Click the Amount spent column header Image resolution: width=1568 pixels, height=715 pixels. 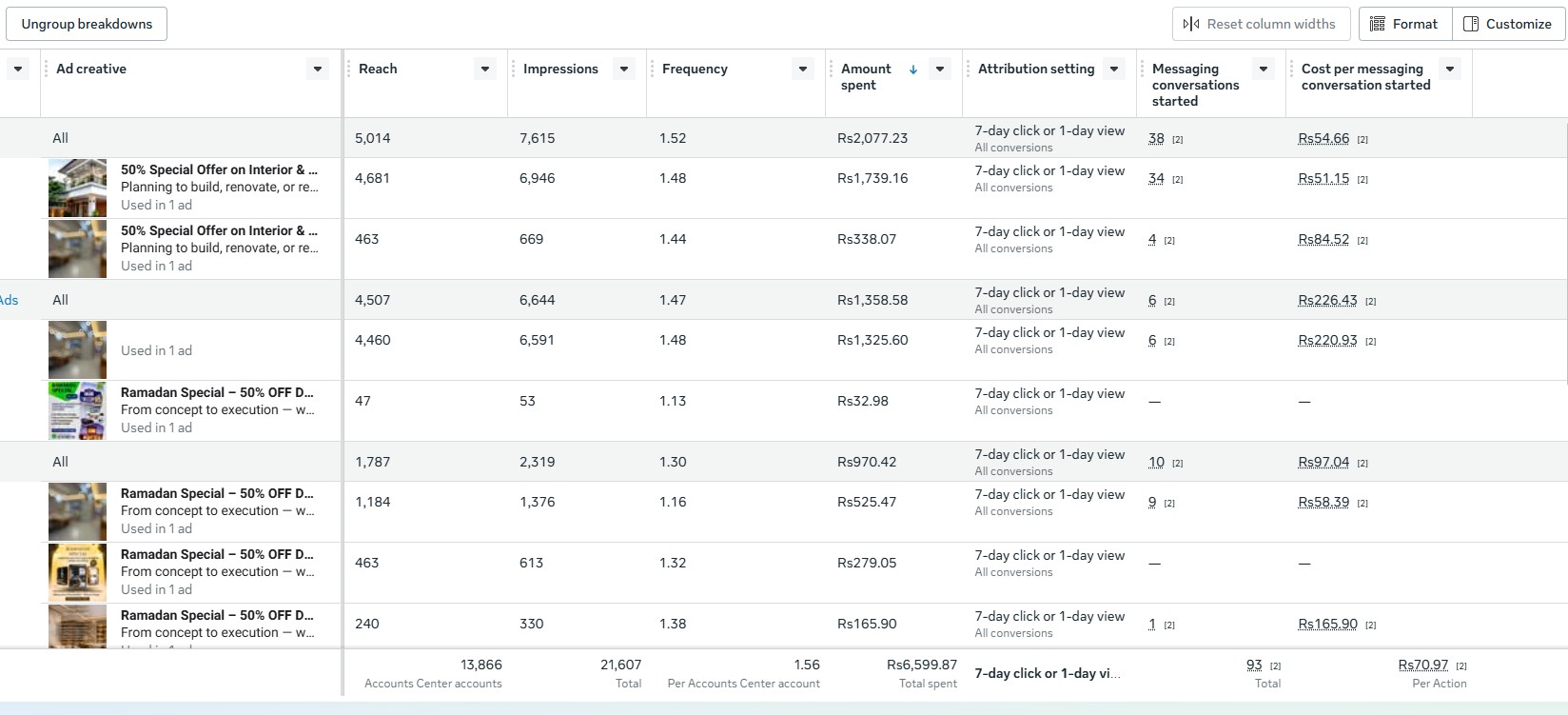click(x=866, y=76)
